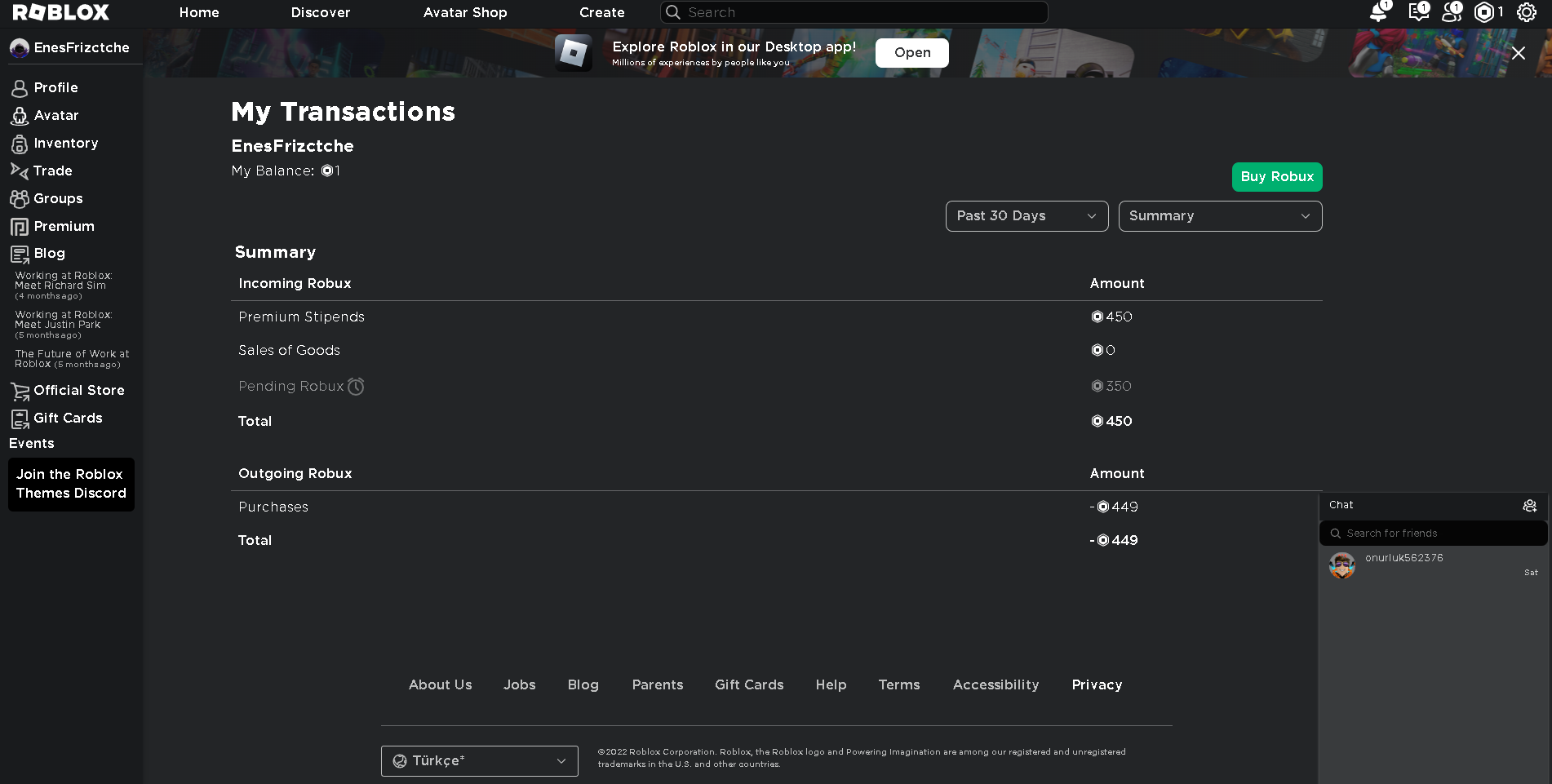Click the Avatar icon in the sidebar
This screenshot has height=784, width=1552.
click(20, 116)
